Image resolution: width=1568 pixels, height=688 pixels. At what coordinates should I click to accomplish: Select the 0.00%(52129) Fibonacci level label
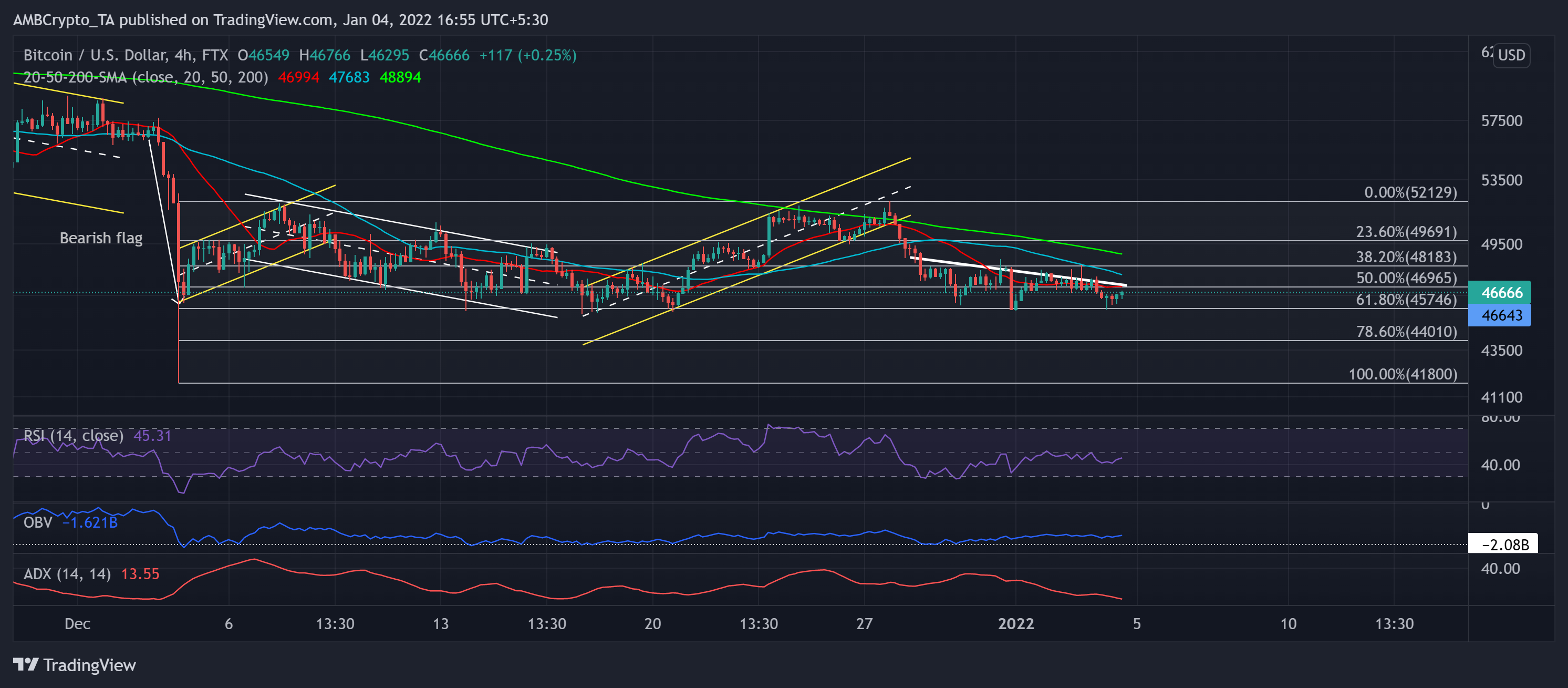[1410, 192]
